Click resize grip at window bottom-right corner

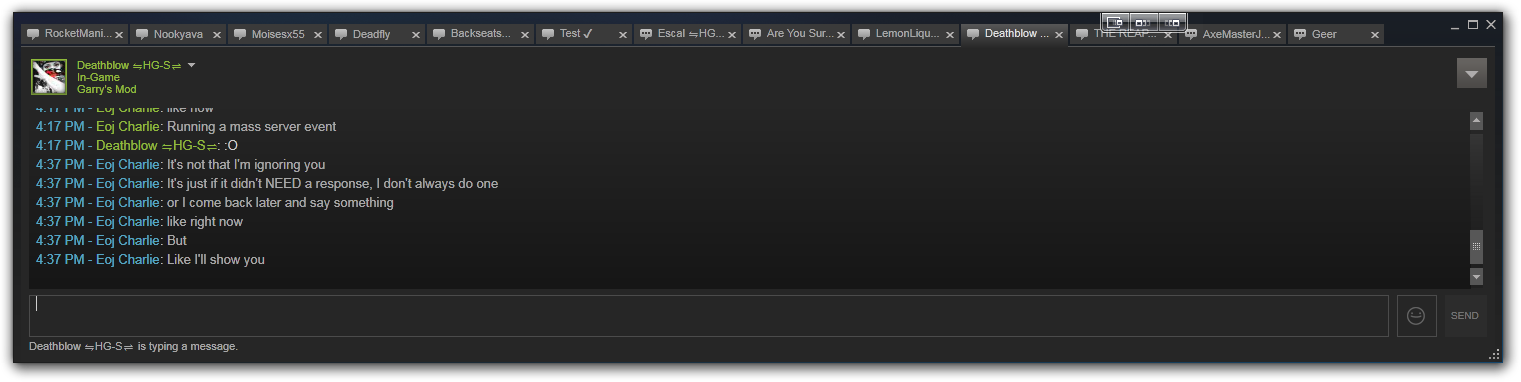[1495, 353]
